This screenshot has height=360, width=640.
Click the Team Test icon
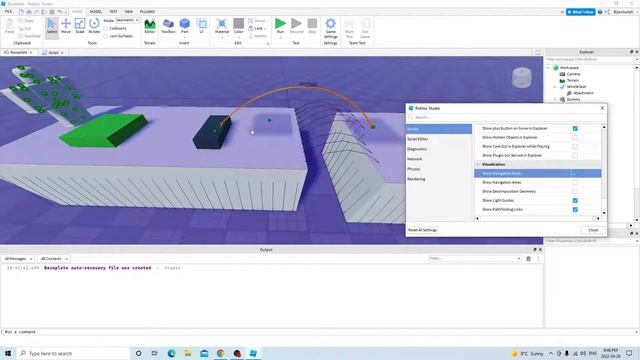[349, 28]
